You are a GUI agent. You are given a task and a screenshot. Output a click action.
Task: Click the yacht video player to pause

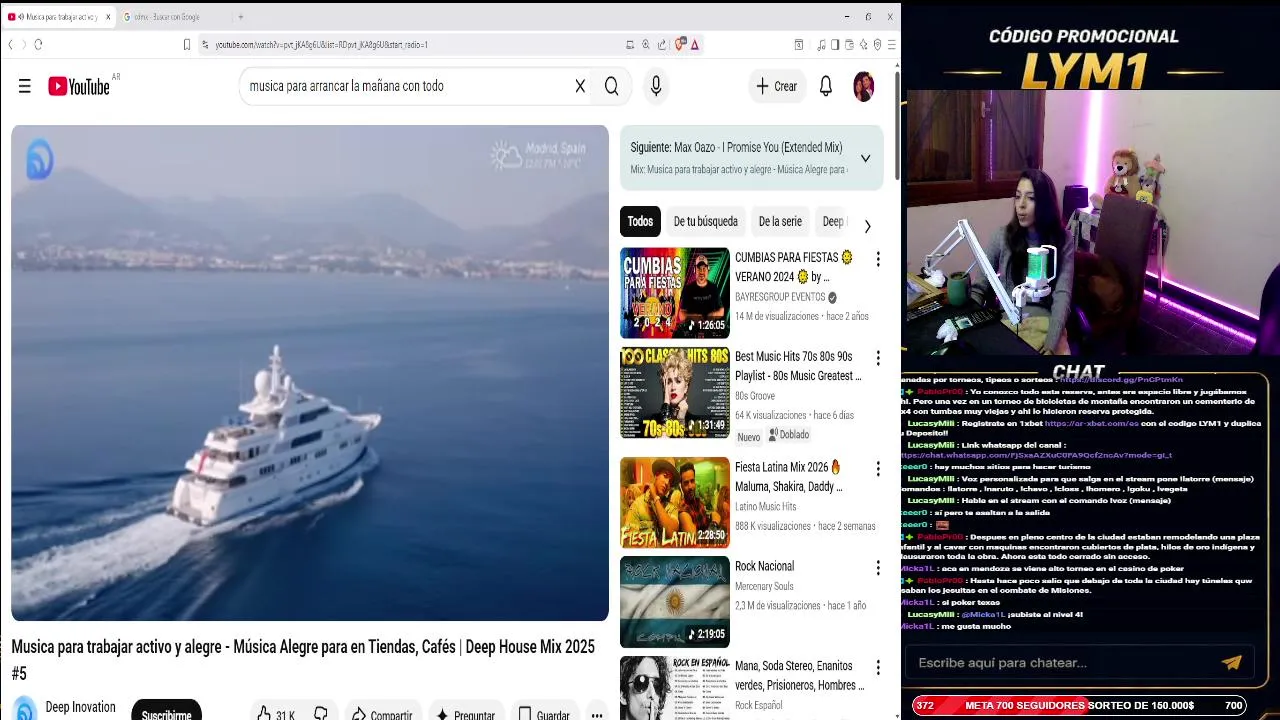[310, 373]
